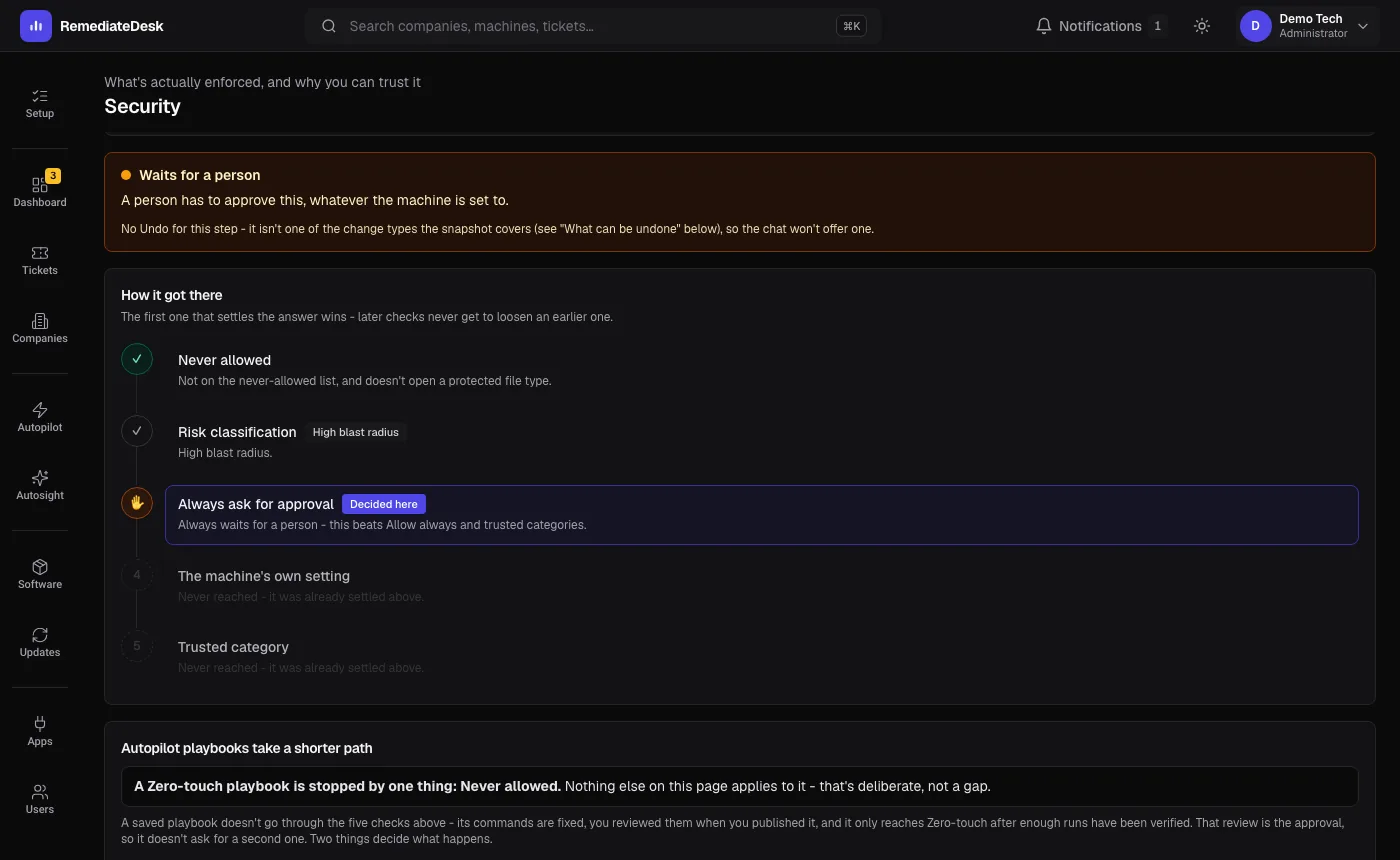Click Autopilot playbooks take a shorter path heading
The height and width of the screenshot is (860, 1400).
(247, 748)
